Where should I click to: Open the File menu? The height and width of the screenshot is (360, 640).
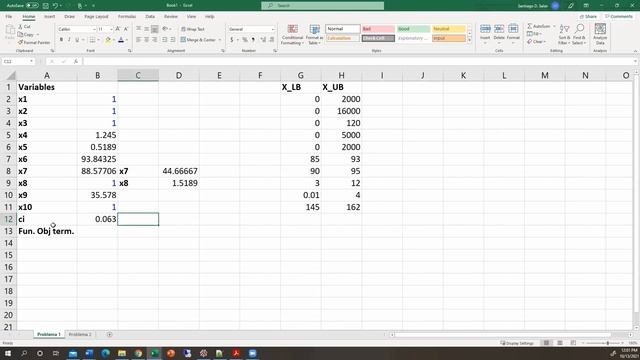click(9, 17)
